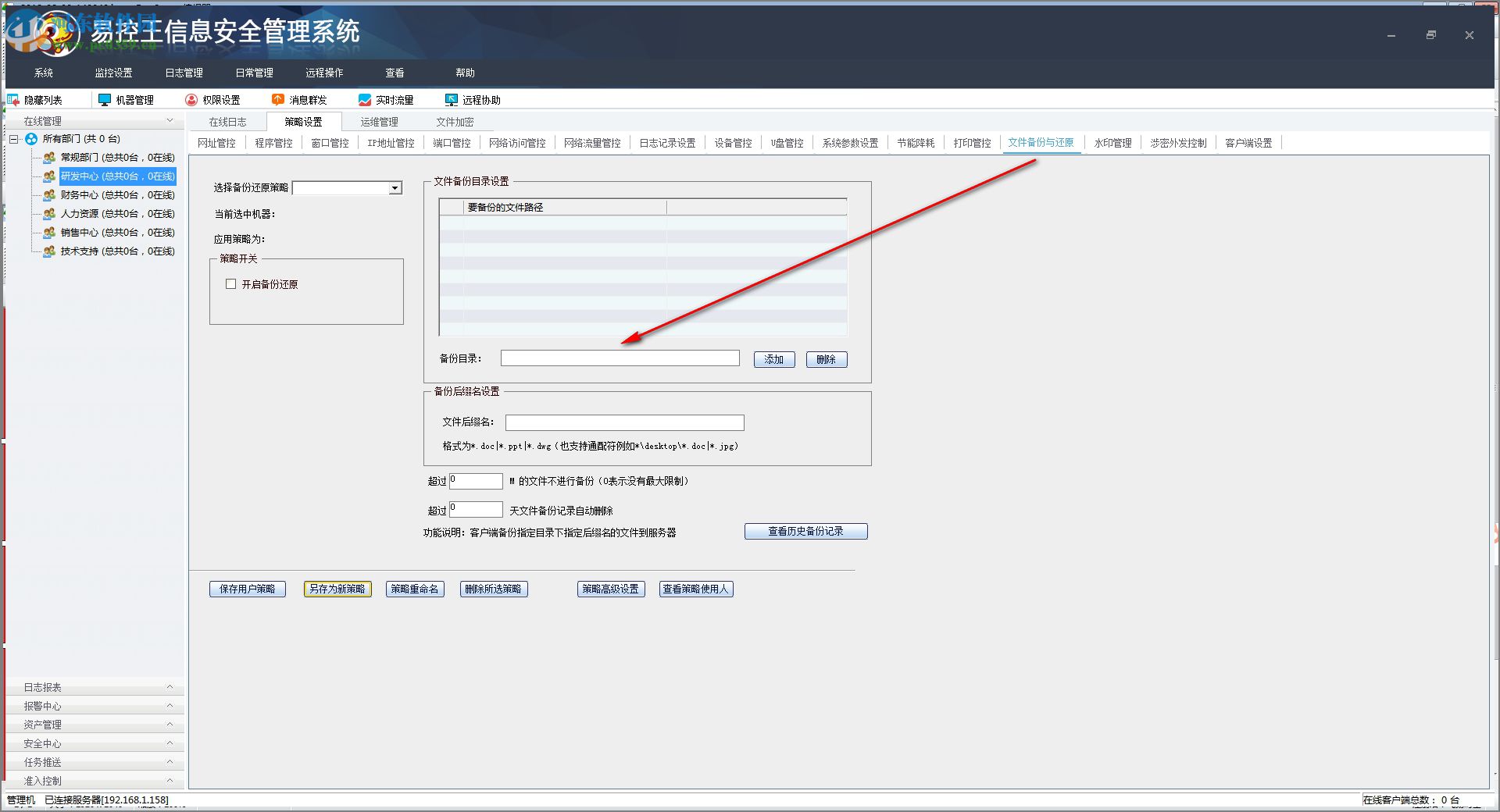This screenshot has width=1500, height=812.
Task: Select the 设备管控 policy tab
Action: (x=733, y=143)
